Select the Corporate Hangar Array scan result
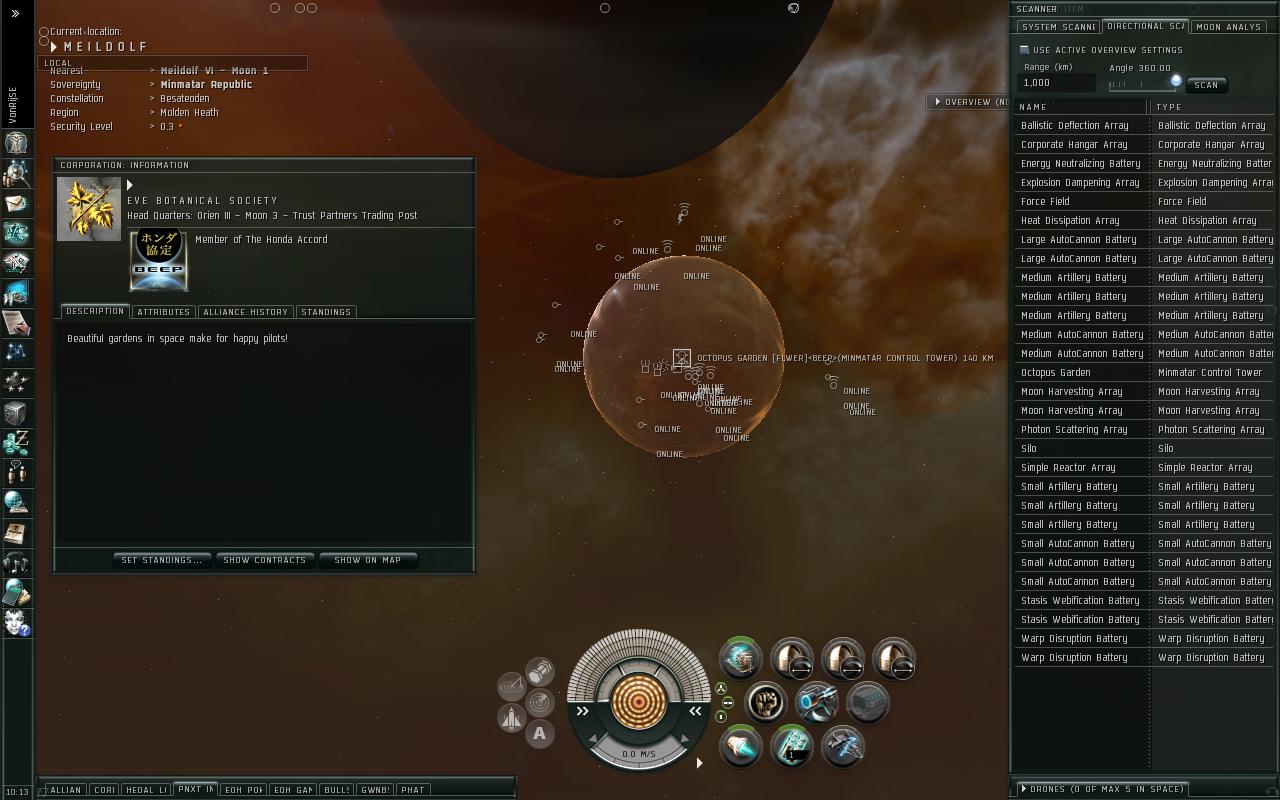1280x800 pixels. pos(1145,145)
